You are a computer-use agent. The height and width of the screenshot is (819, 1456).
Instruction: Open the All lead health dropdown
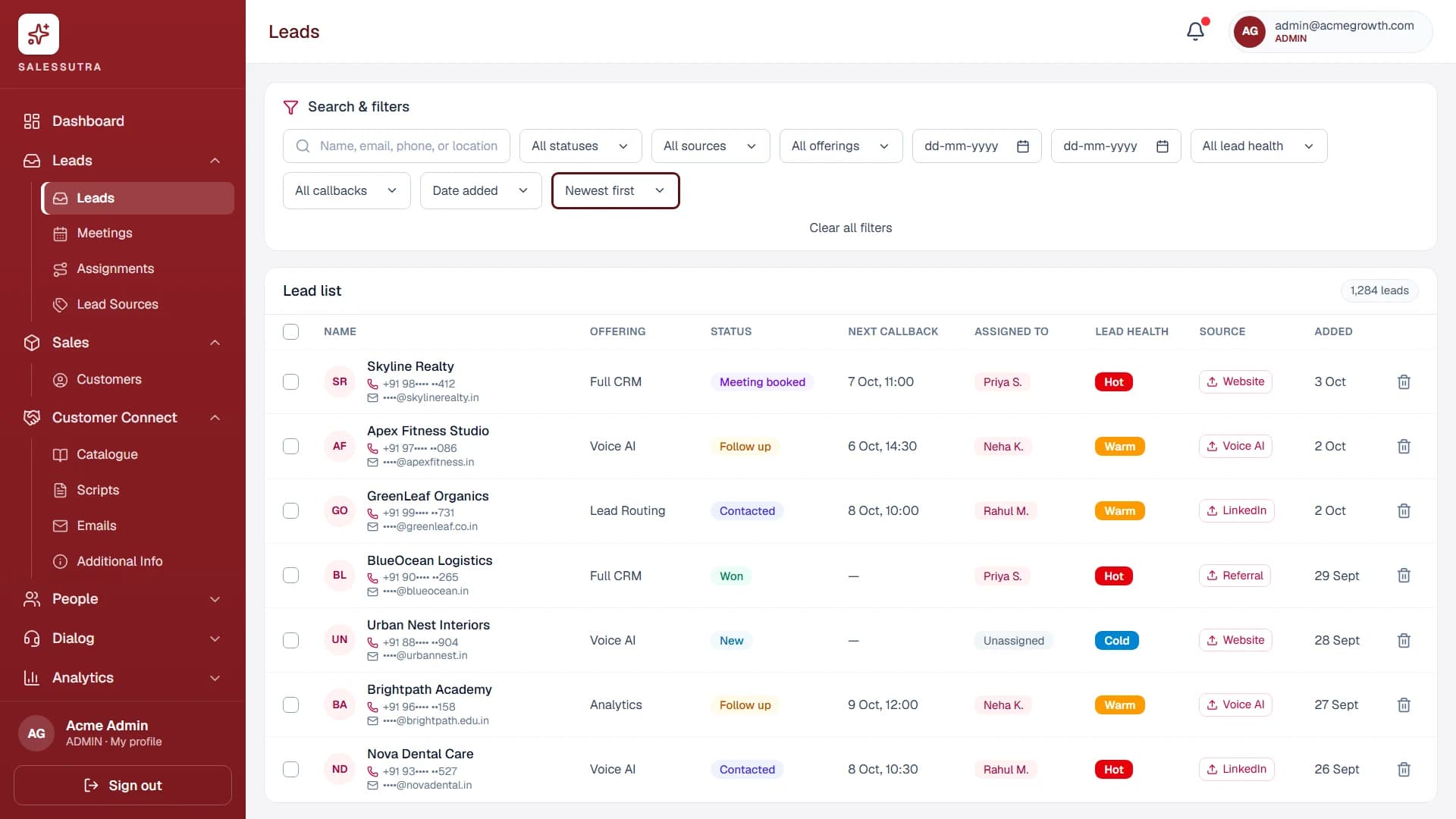click(x=1259, y=146)
